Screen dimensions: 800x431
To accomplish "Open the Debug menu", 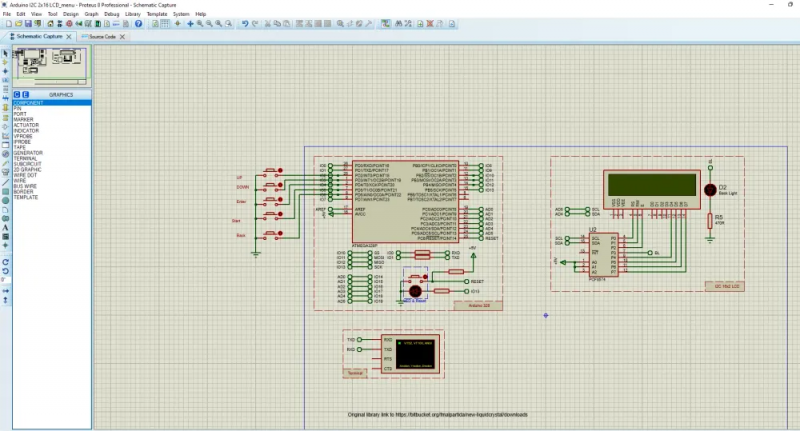I will point(112,14).
